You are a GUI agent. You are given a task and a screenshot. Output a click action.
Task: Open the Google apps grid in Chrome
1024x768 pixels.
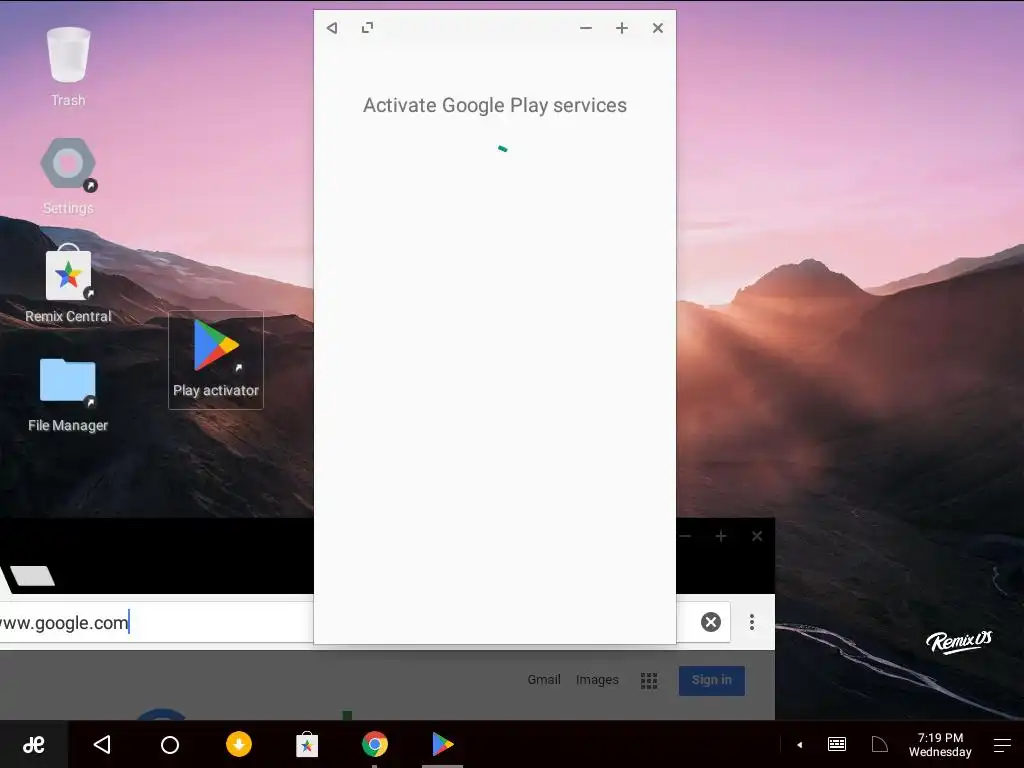648,680
